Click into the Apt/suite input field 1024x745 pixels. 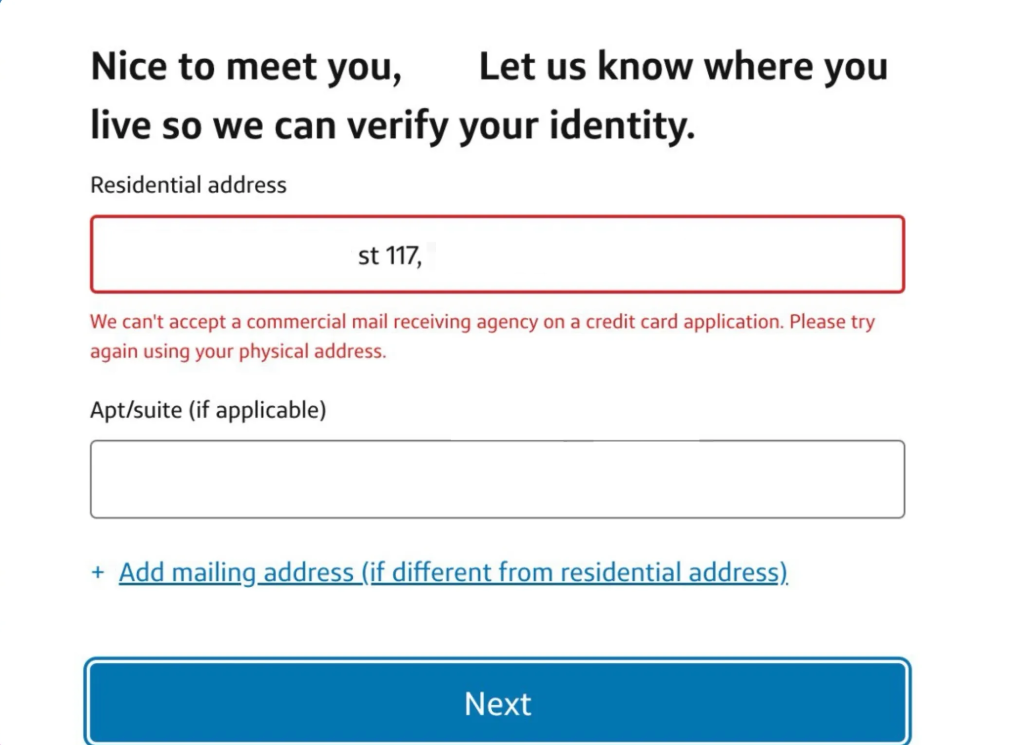(497, 479)
